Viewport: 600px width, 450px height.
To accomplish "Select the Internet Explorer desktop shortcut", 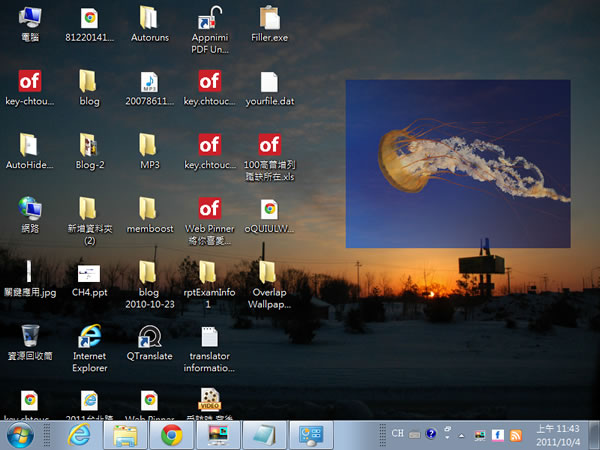I will 89,337.
